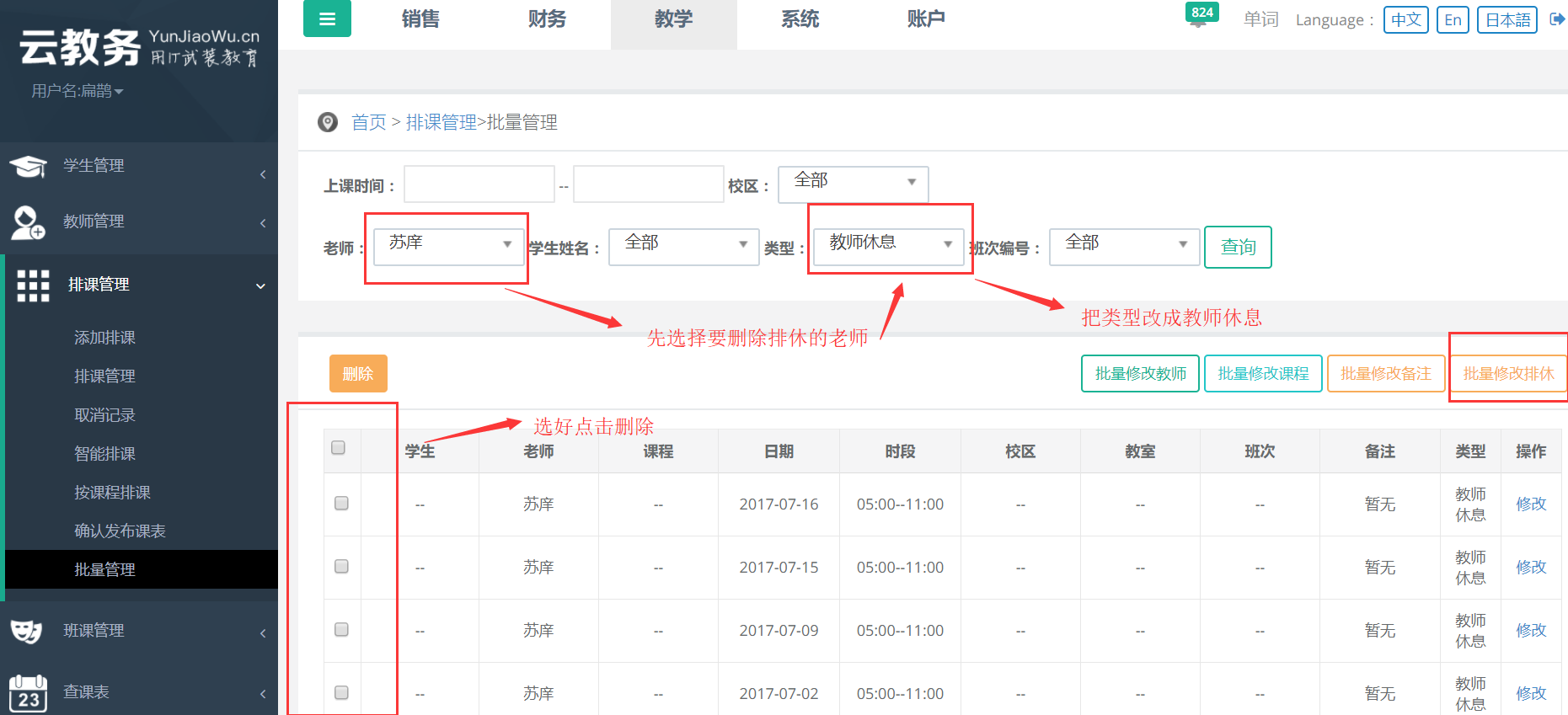Check the row dated 2017-07-16

[341, 504]
